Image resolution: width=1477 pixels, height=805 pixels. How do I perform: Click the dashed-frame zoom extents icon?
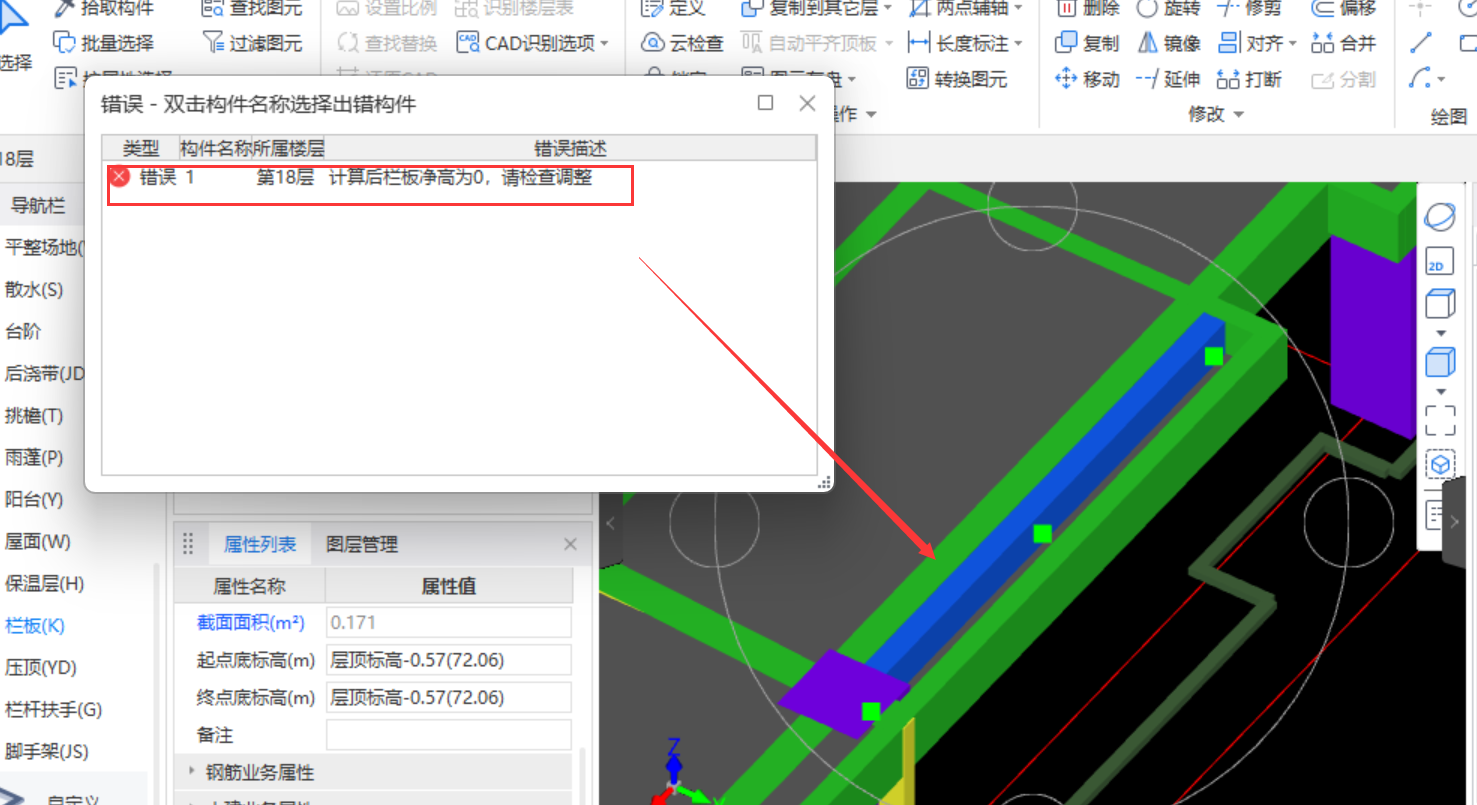(1440, 420)
